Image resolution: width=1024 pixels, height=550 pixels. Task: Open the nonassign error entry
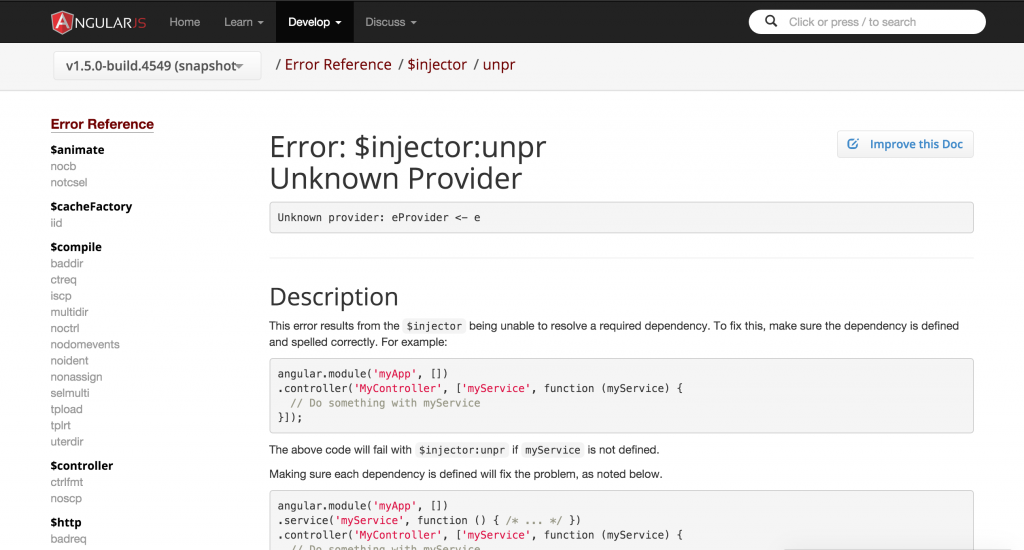point(76,377)
